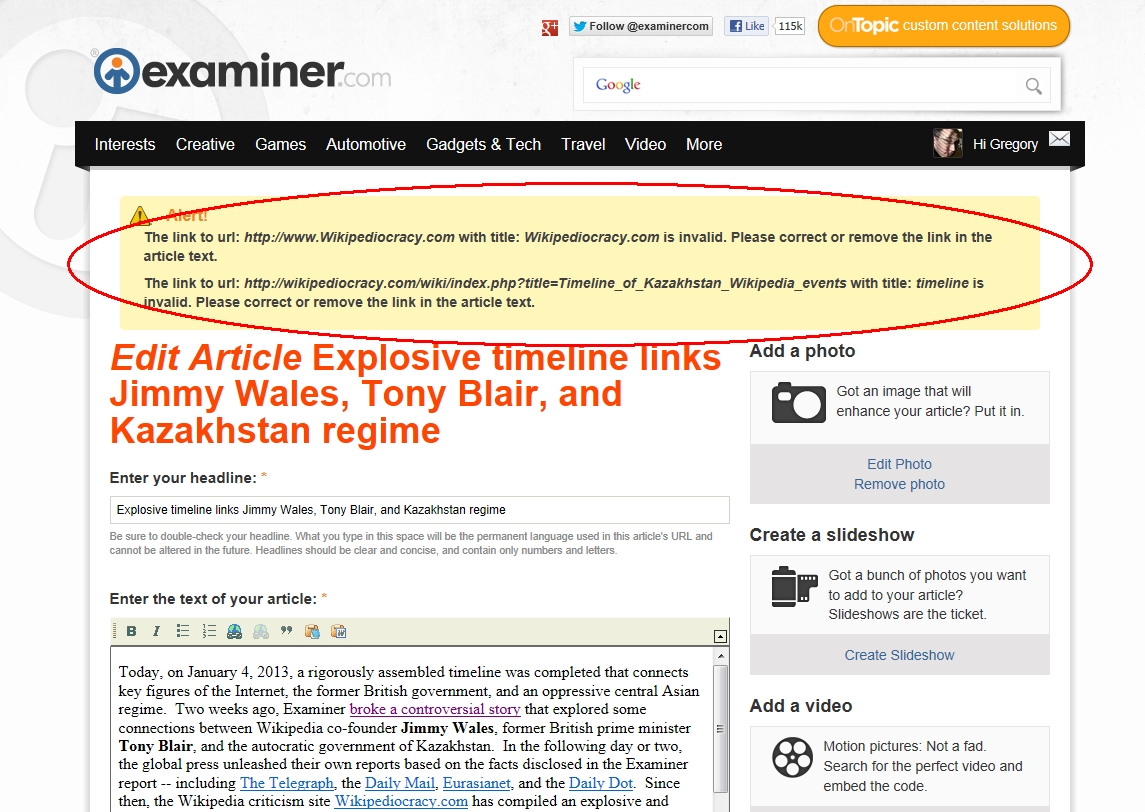This screenshot has width=1145, height=812.
Task: Go to the Gadgets & Tech section
Action: [483, 144]
